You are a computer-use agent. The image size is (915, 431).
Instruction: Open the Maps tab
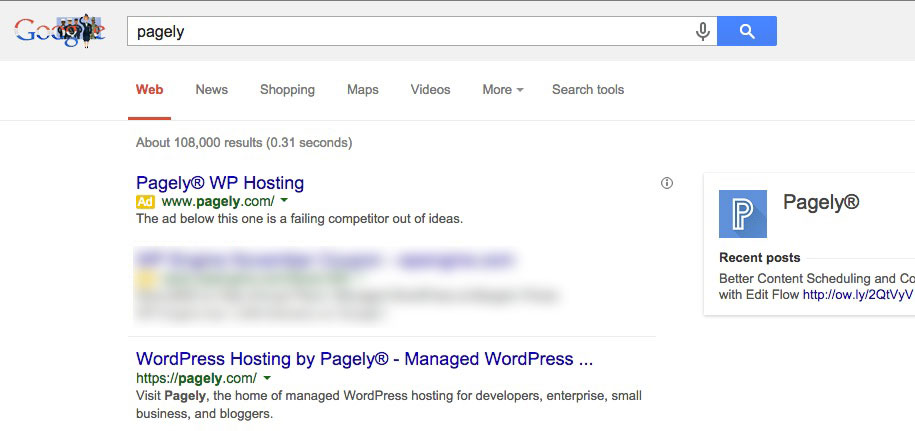pos(362,90)
